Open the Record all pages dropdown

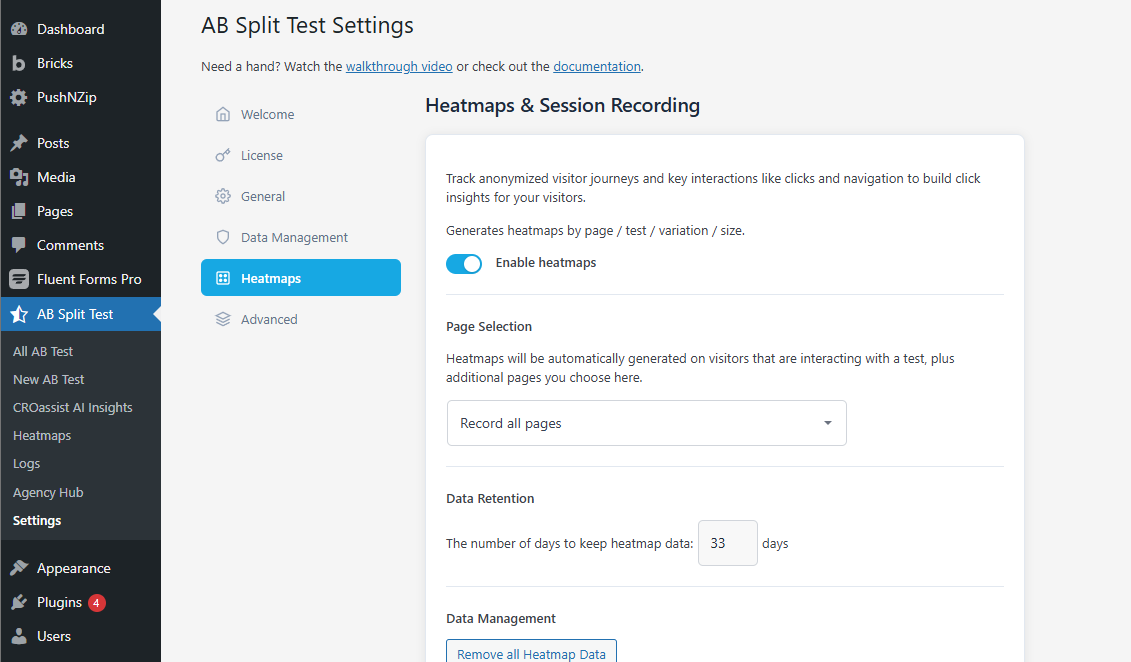[646, 423]
